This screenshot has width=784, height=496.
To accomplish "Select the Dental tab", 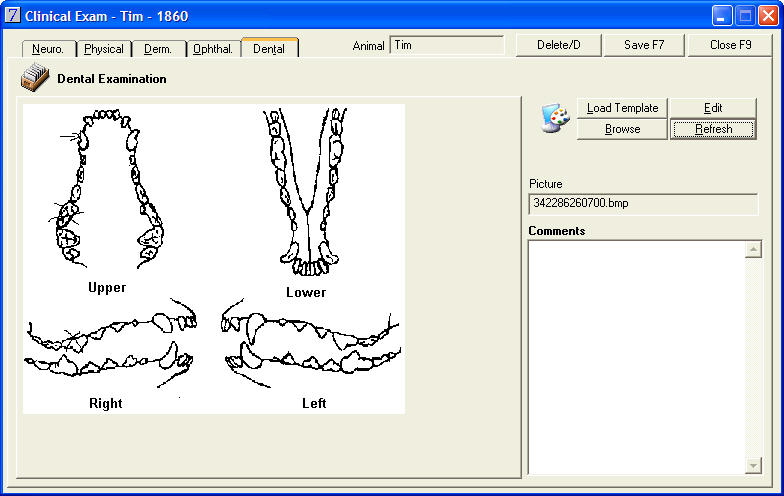I will click(x=269, y=48).
